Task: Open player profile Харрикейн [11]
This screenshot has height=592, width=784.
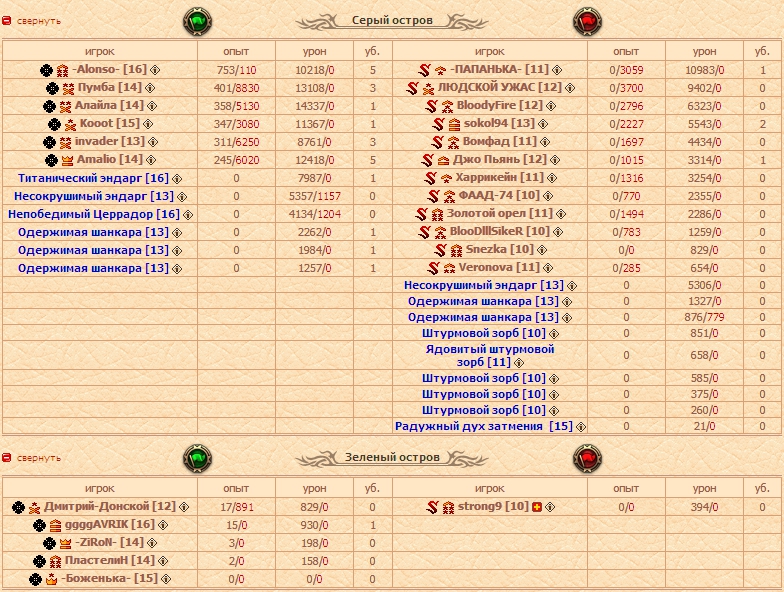Action: tap(500, 177)
